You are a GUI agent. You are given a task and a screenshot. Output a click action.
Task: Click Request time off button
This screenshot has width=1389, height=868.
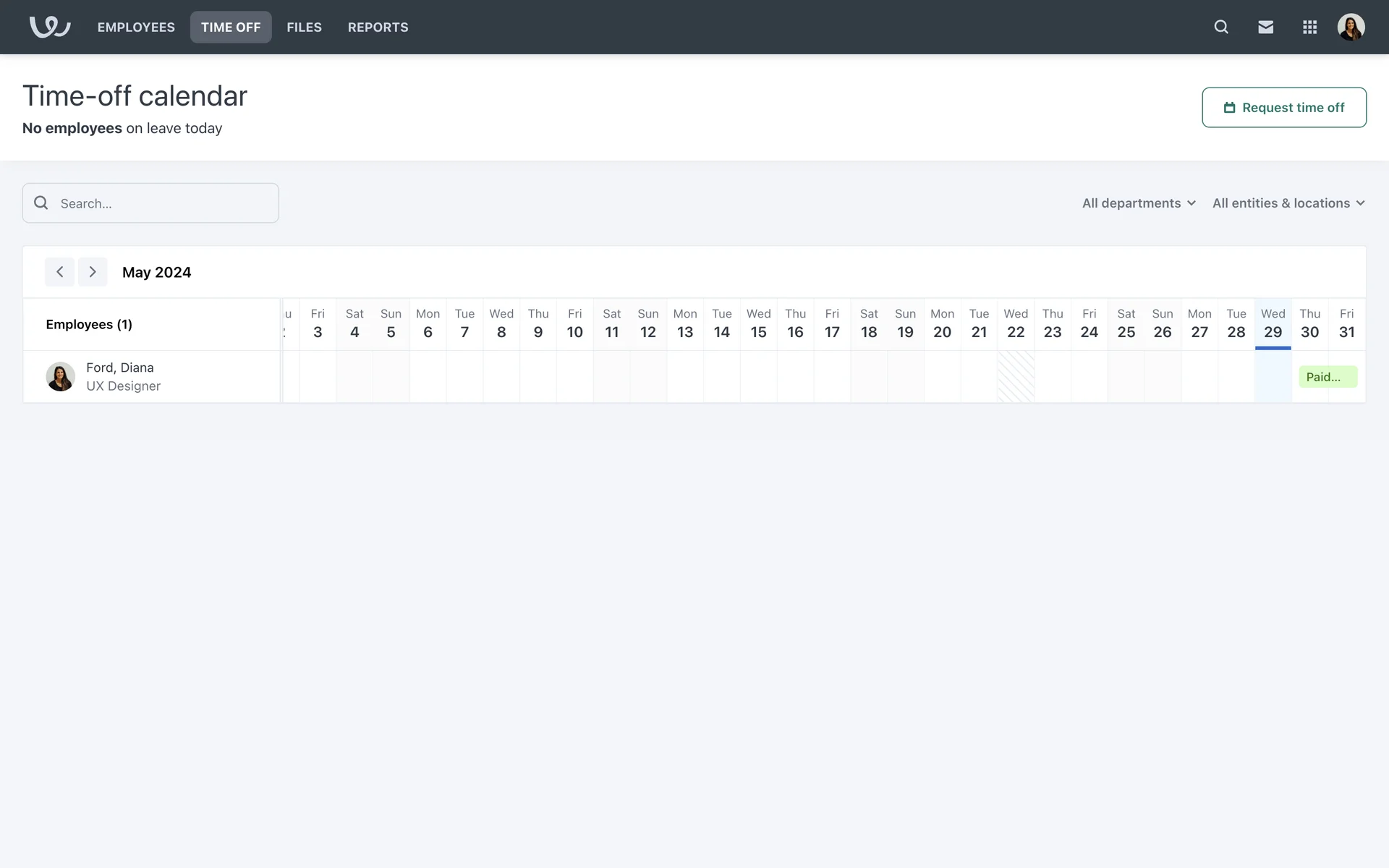[x=1283, y=108]
